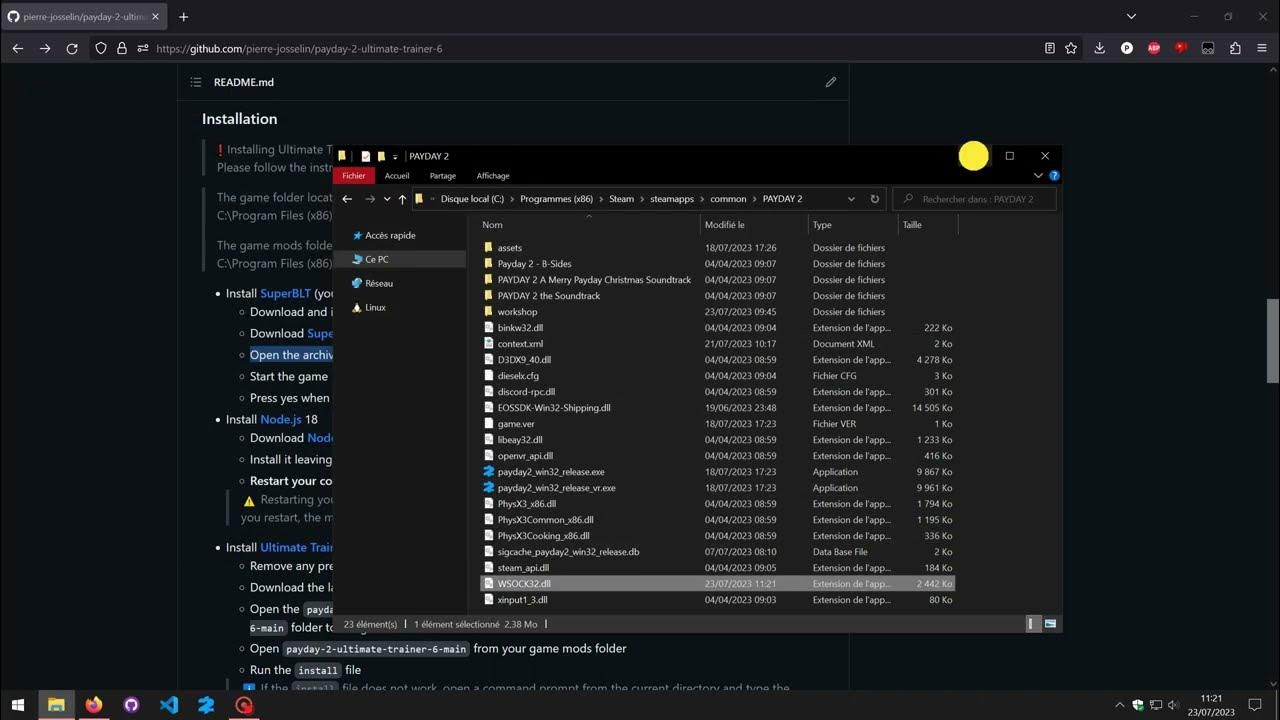Open Firefox account P icon

point(1127,48)
